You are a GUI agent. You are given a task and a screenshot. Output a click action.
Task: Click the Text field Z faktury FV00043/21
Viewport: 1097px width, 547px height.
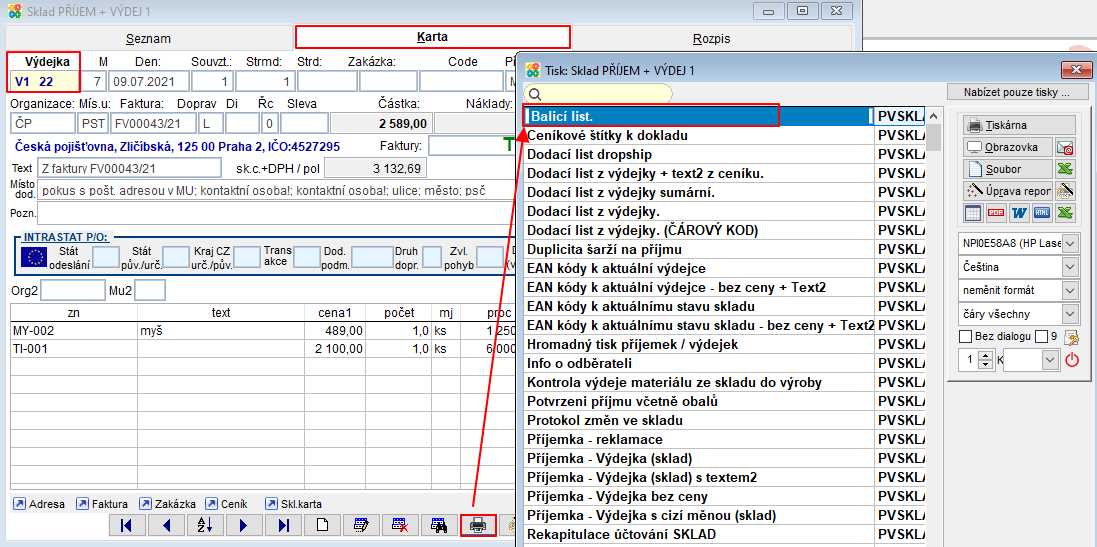(x=130, y=168)
